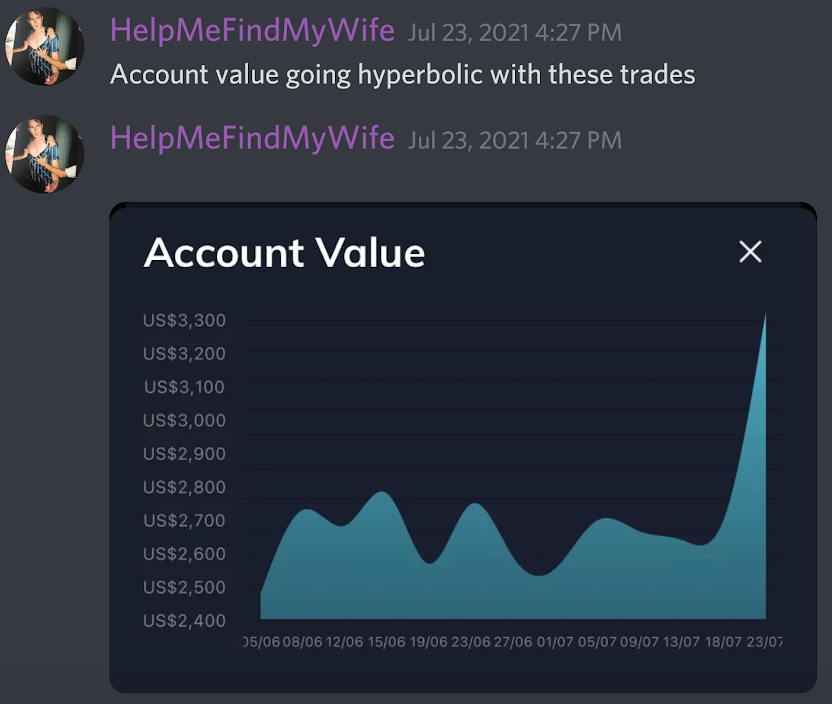Viewport: 832px width, 704px height.
Task: Select the 18/07 date marker
Action: (x=723, y=642)
